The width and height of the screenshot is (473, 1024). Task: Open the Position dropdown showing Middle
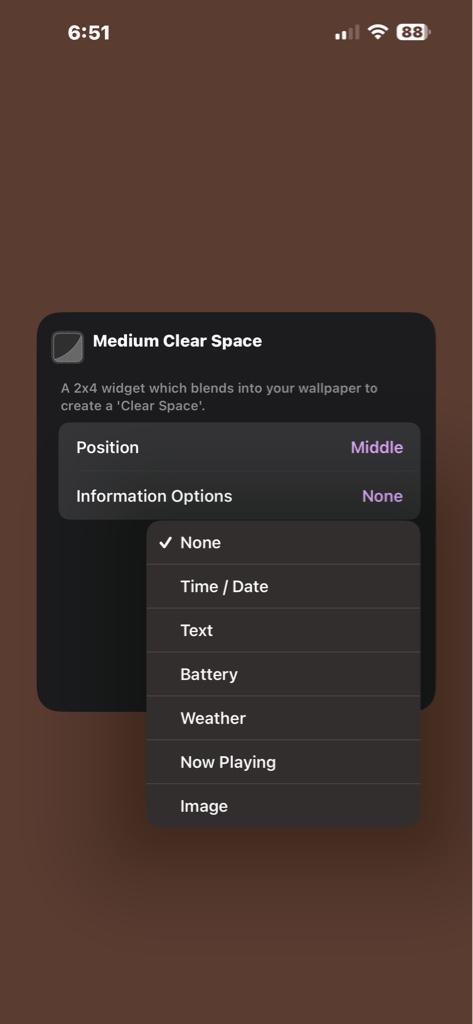pos(377,447)
